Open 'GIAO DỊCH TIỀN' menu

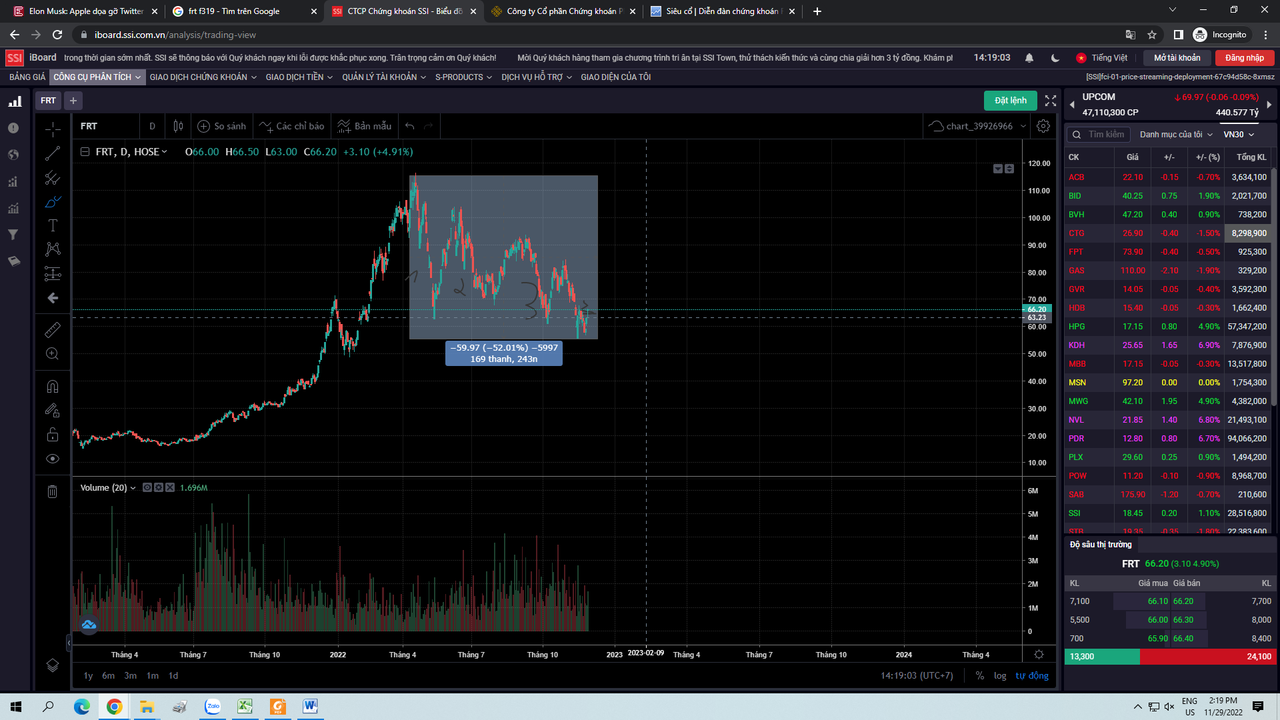point(299,77)
